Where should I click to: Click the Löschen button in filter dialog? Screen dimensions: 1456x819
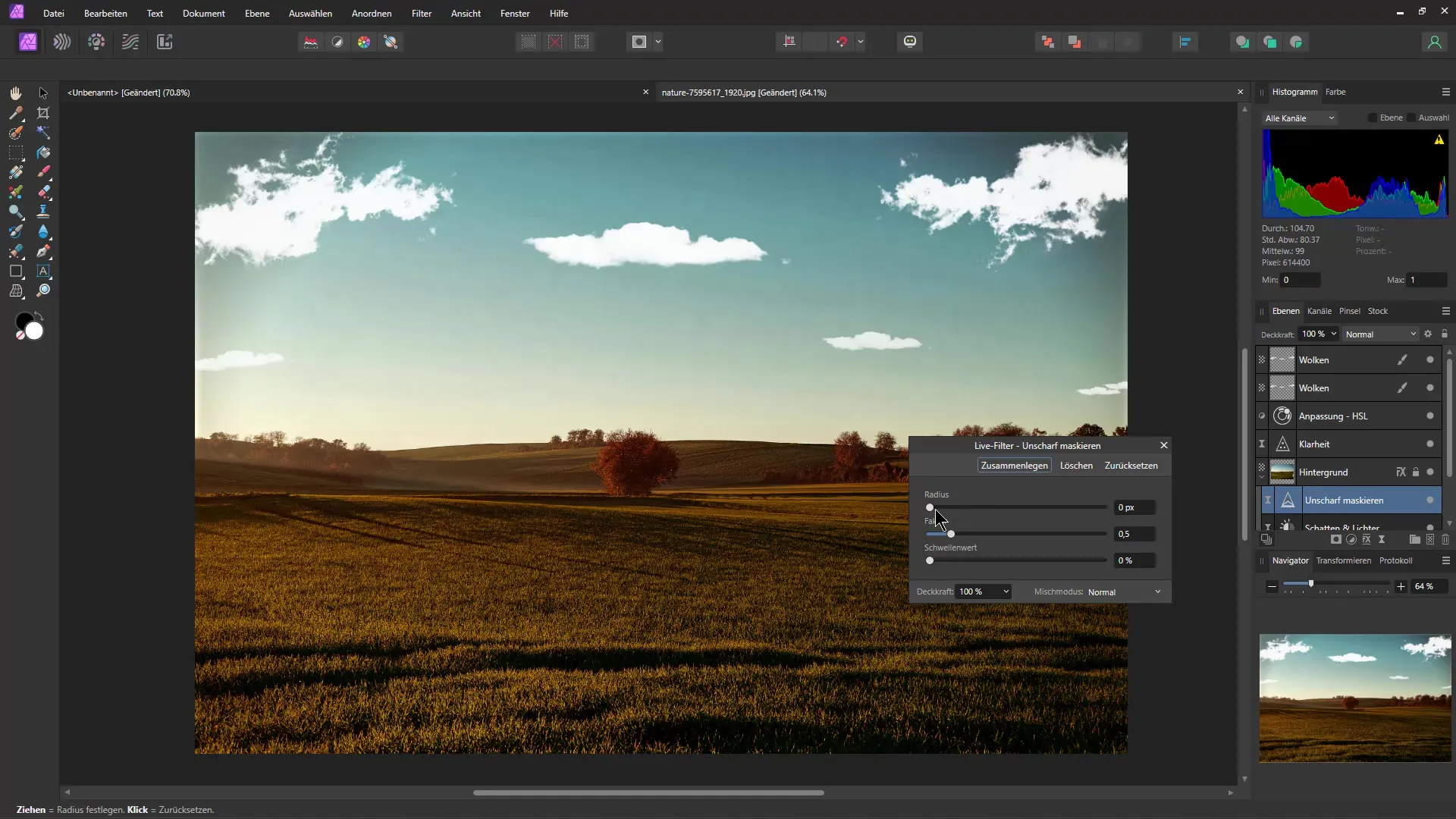point(1076,466)
